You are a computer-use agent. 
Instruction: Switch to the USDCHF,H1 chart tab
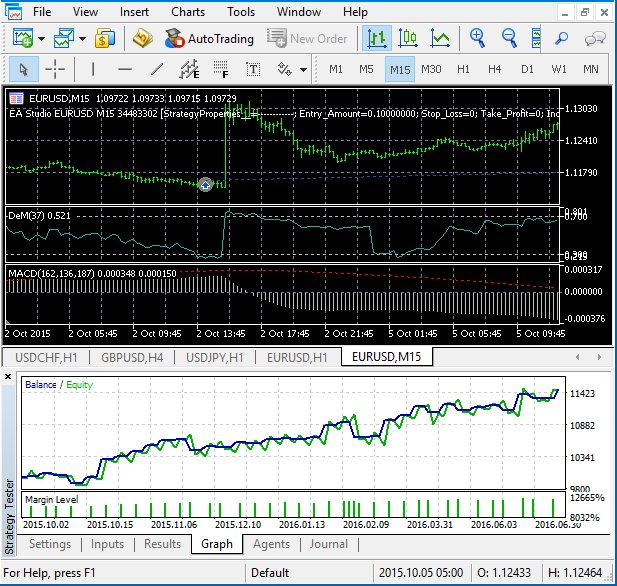click(x=46, y=357)
